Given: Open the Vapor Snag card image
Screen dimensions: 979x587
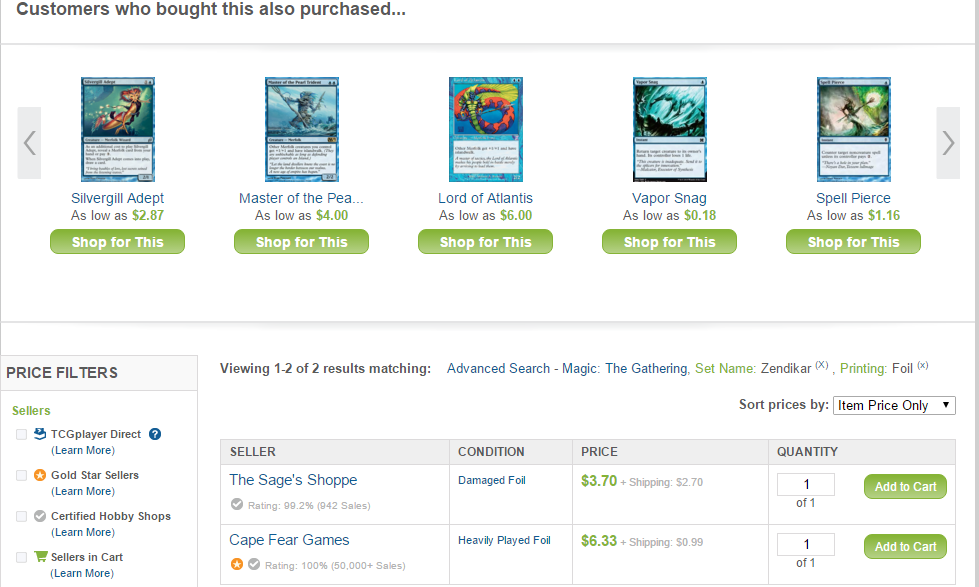Looking at the screenshot, I should [x=670, y=129].
